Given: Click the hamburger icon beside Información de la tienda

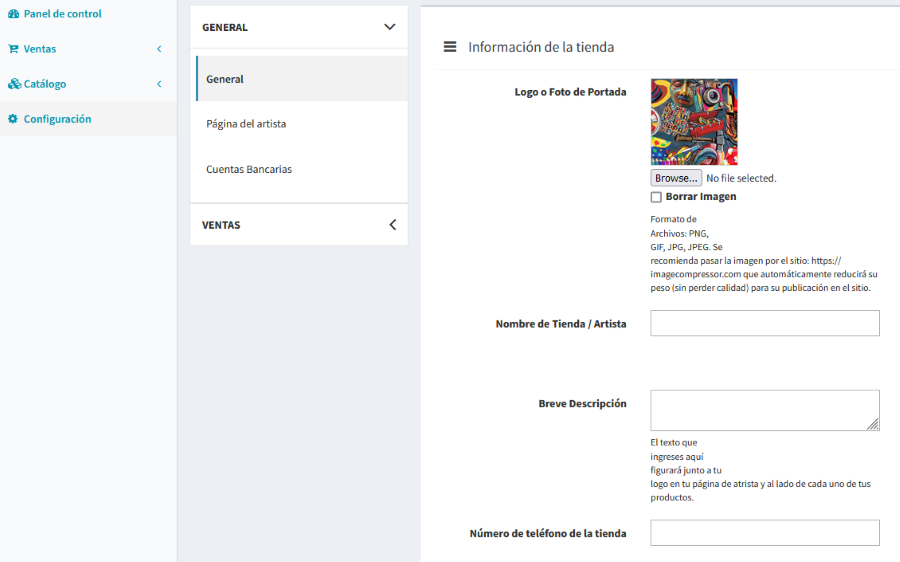Looking at the screenshot, I should [450, 47].
